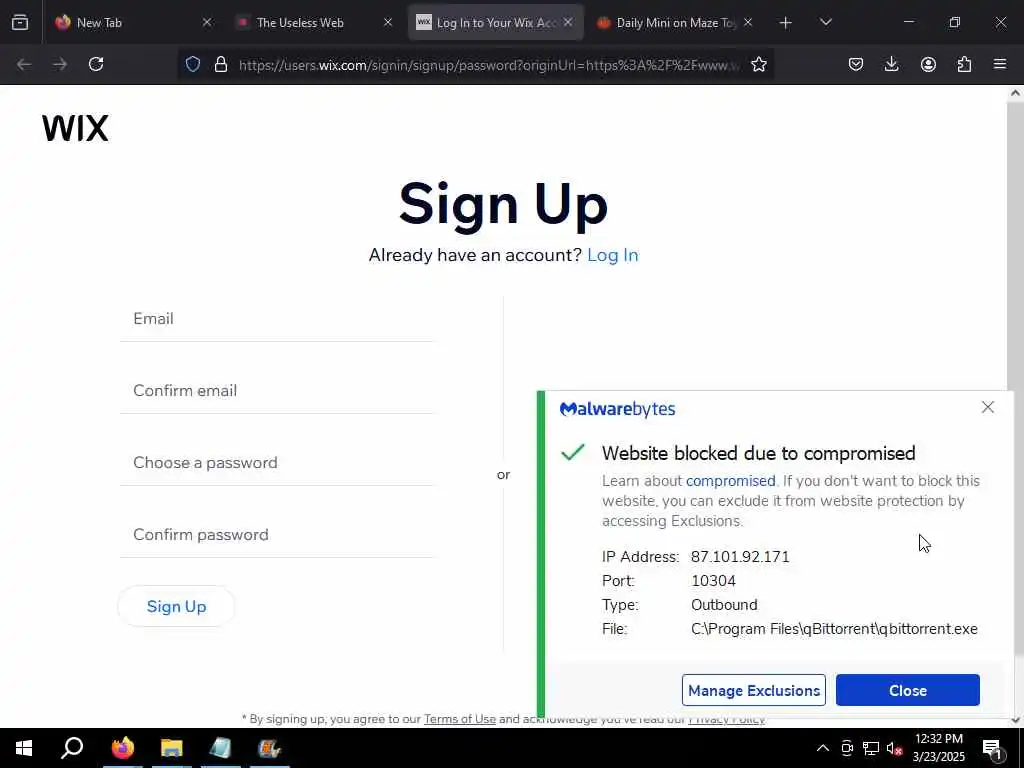Open the fourth pinned taskbar app icon

[x=269, y=748]
